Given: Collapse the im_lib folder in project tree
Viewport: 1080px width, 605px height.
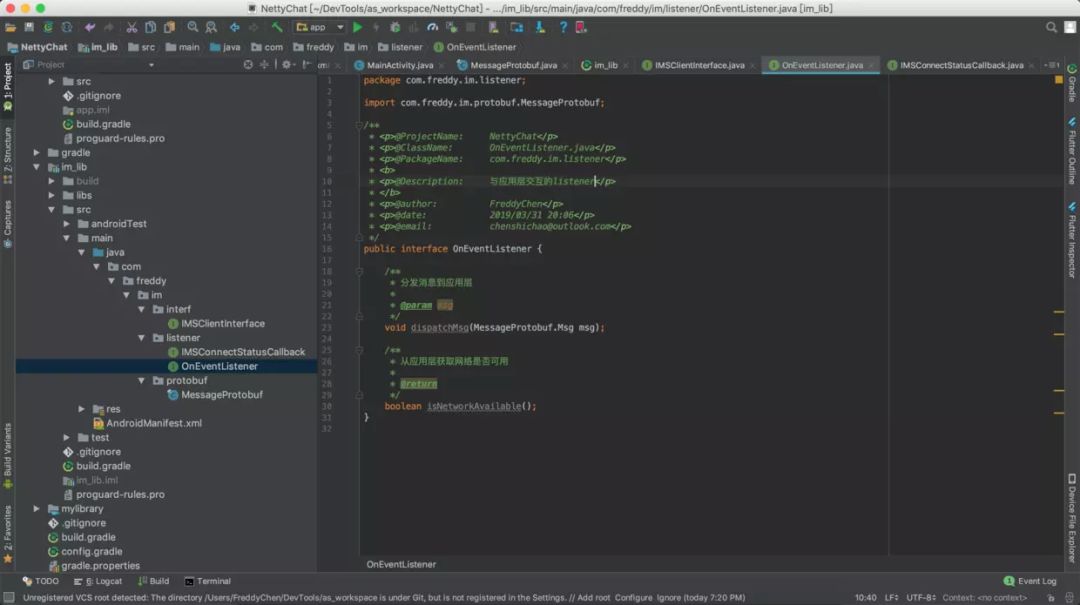Looking at the screenshot, I should coord(38,167).
